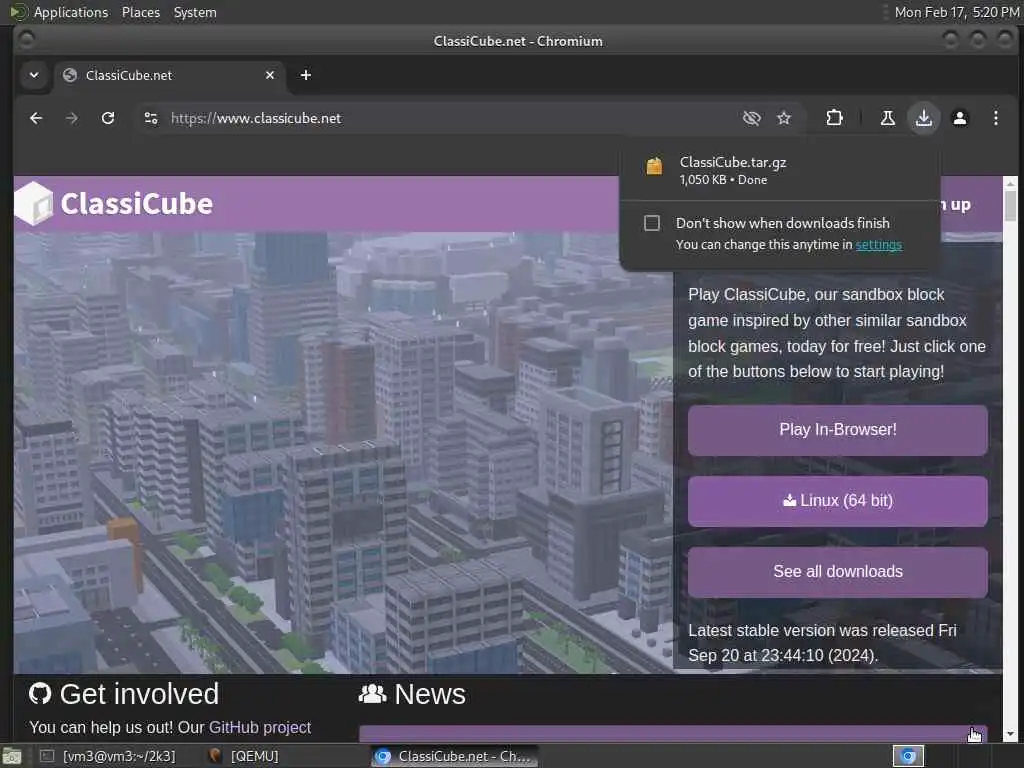1024x768 pixels.
Task: Open the Chromium three-dot menu
Action: (x=995, y=118)
